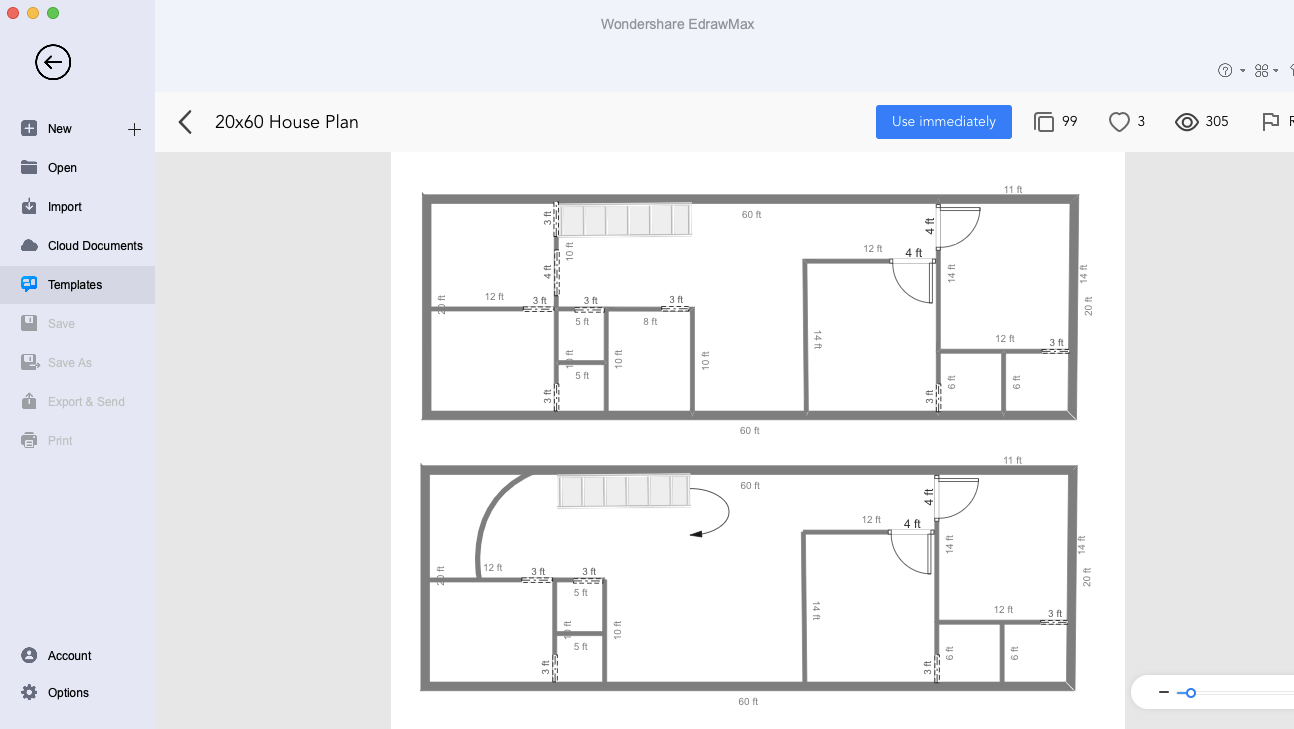Open the Account icon
The width and height of the screenshot is (1294, 729).
point(28,655)
